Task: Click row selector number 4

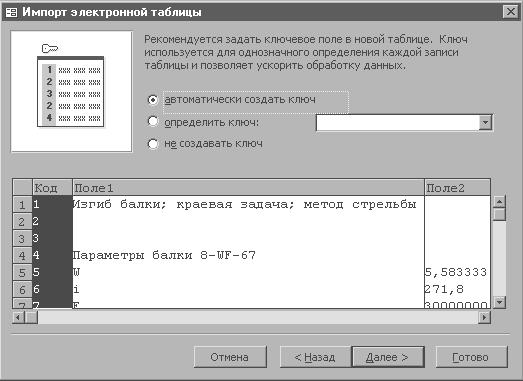Action: 22,255
